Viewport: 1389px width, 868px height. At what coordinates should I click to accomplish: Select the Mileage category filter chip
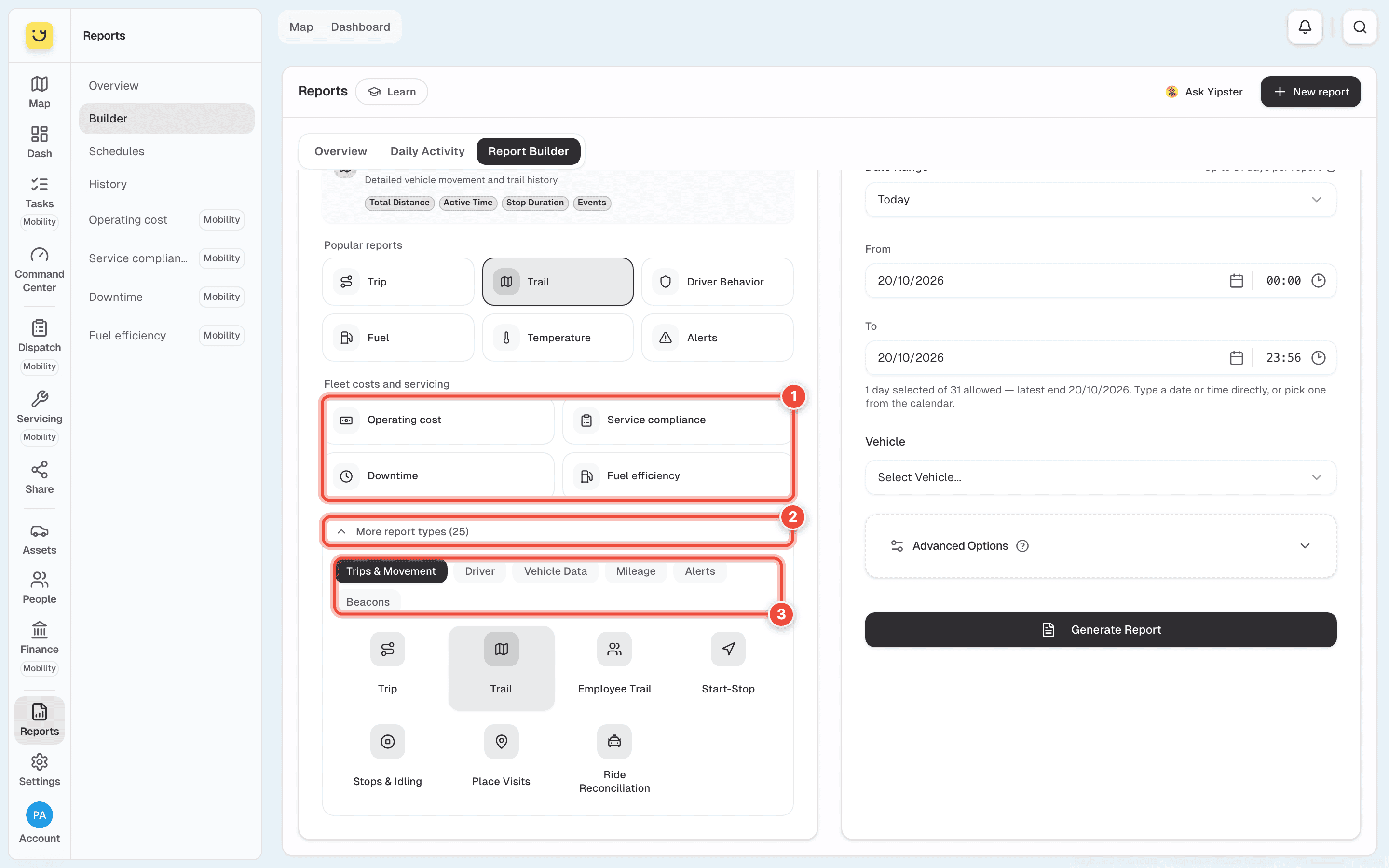click(x=635, y=571)
